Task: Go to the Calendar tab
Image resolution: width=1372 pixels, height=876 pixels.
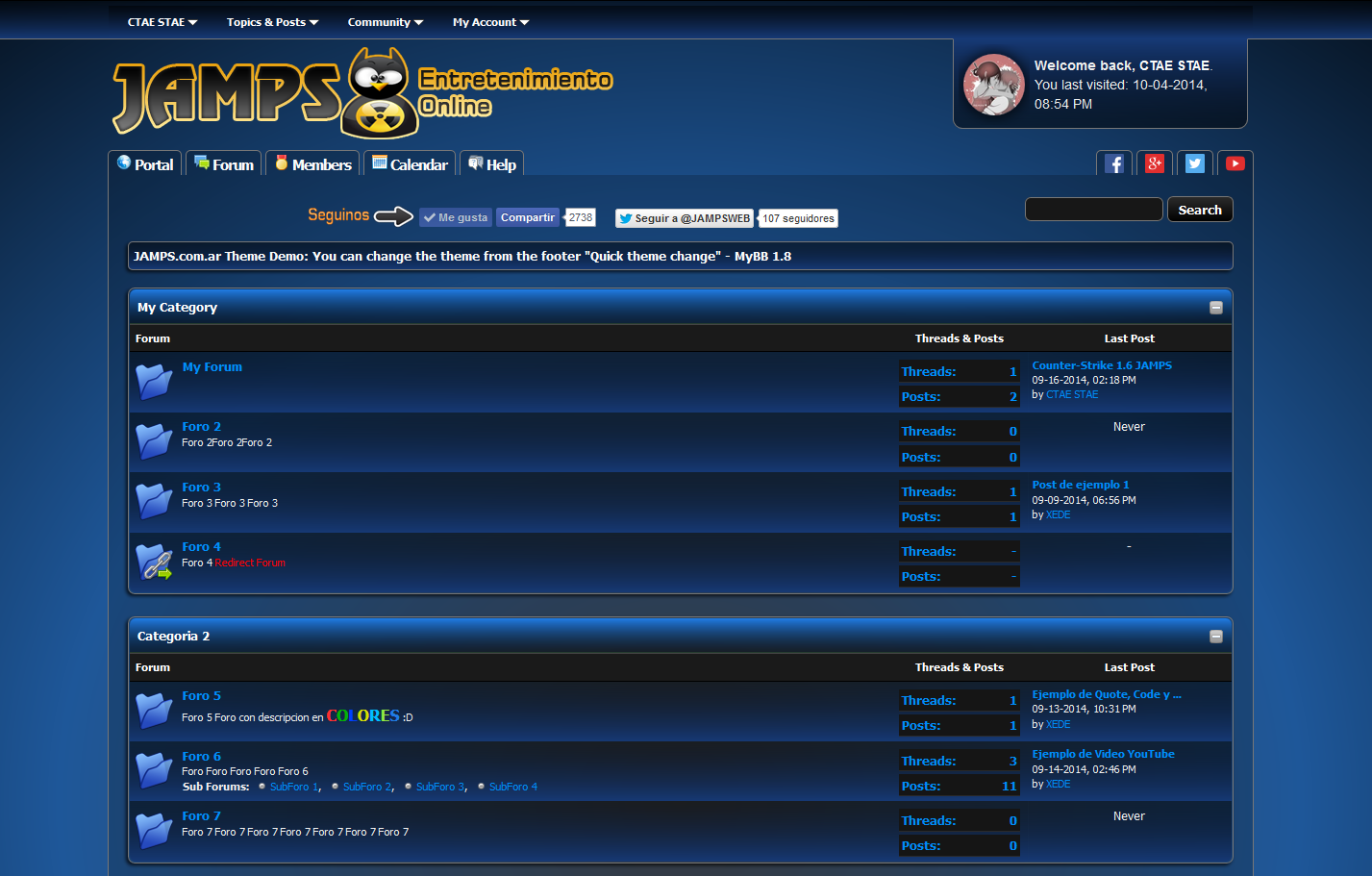Action: 410,164
